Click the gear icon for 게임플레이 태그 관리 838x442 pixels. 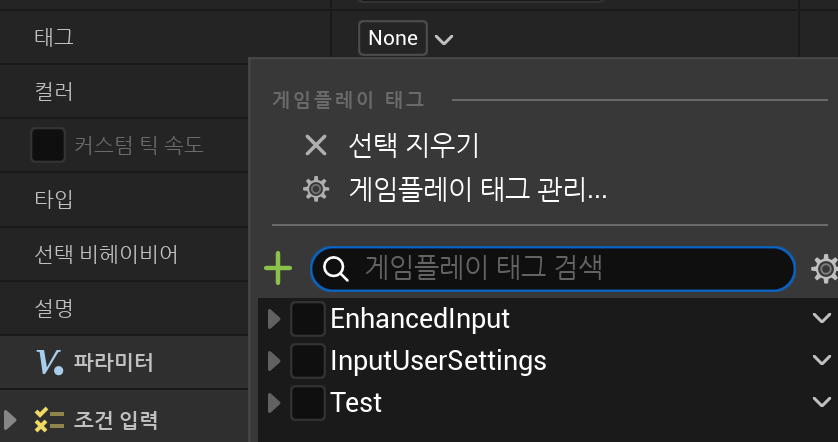pyautogui.click(x=316, y=189)
